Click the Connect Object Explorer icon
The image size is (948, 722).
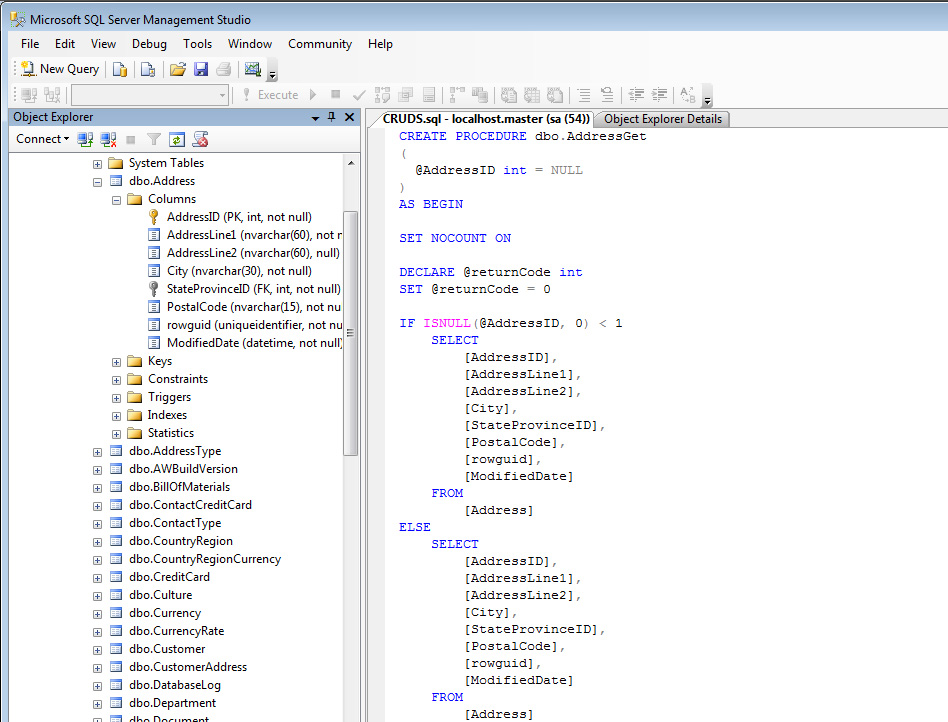coord(86,139)
